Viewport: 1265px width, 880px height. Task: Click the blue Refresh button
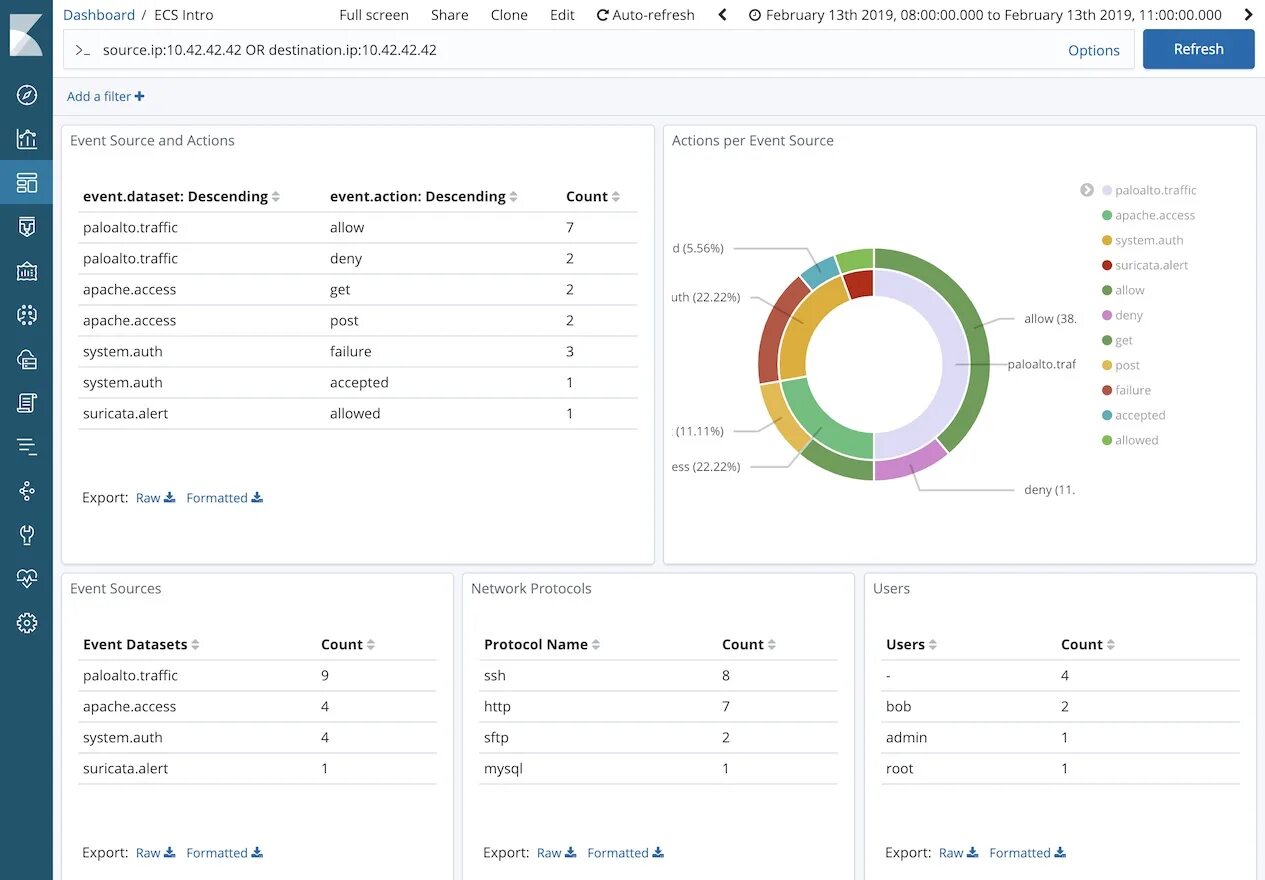point(1198,49)
